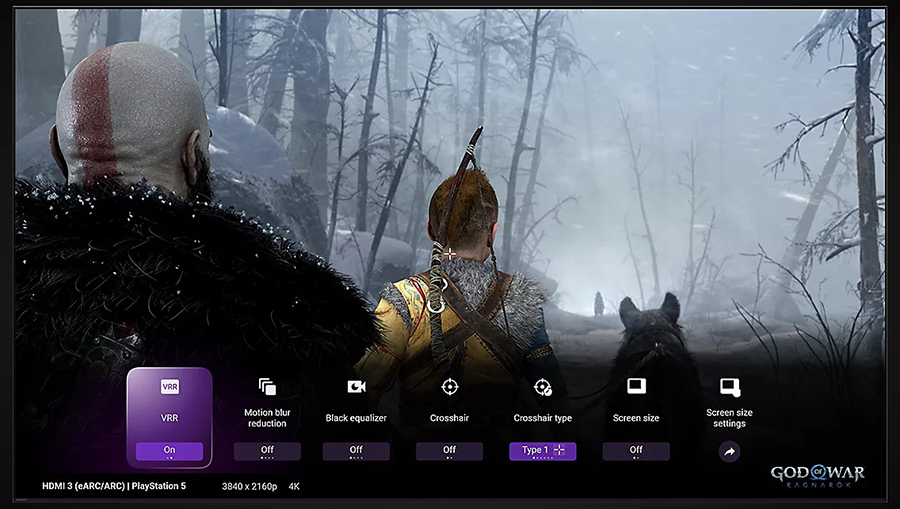Click the Screen size monitor icon
The height and width of the screenshot is (509, 900).
click(x=636, y=386)
